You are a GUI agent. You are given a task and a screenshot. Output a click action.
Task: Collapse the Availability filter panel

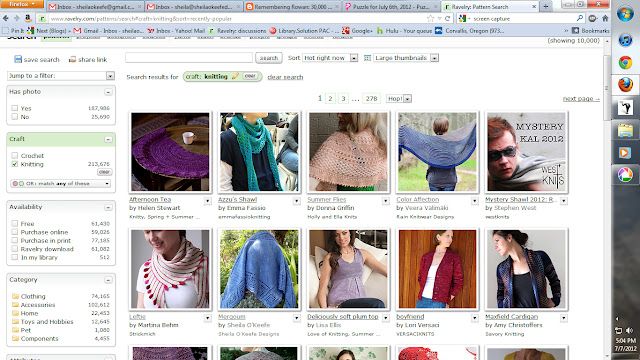[108, 207]
